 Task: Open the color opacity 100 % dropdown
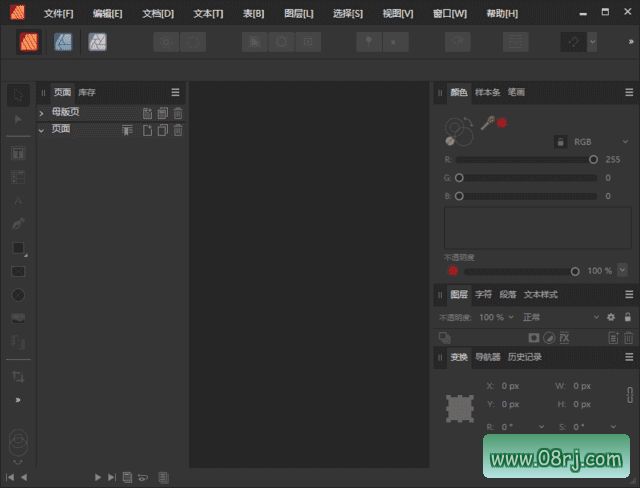(622, 270)
